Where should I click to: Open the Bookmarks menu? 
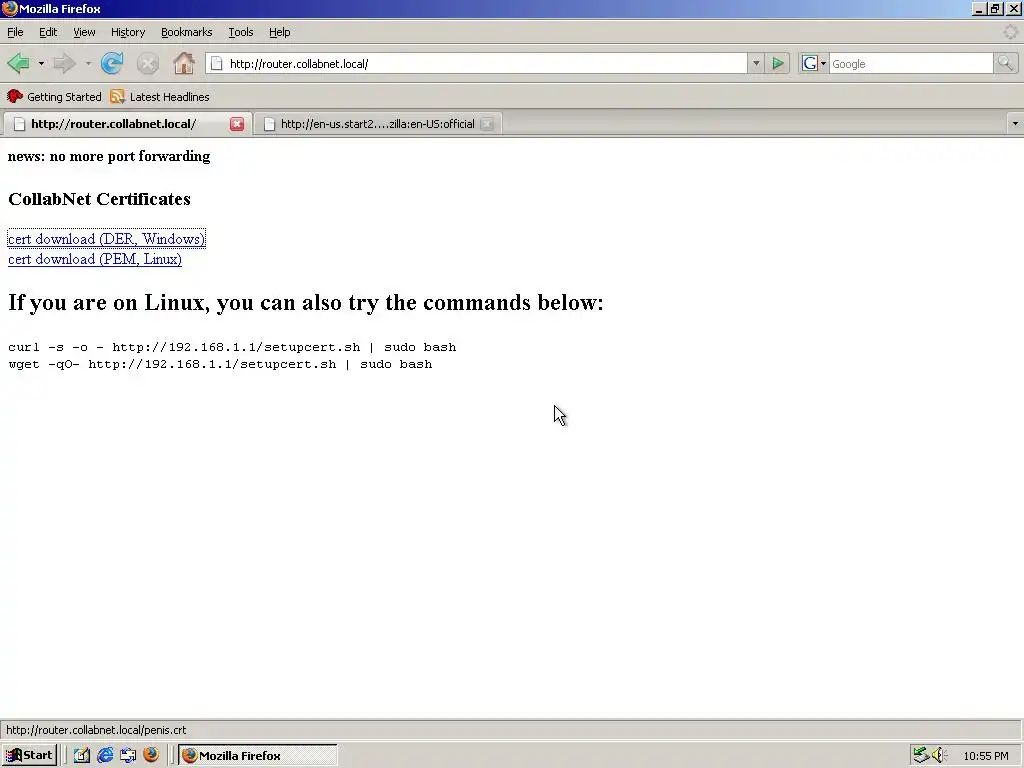point(187,32)
